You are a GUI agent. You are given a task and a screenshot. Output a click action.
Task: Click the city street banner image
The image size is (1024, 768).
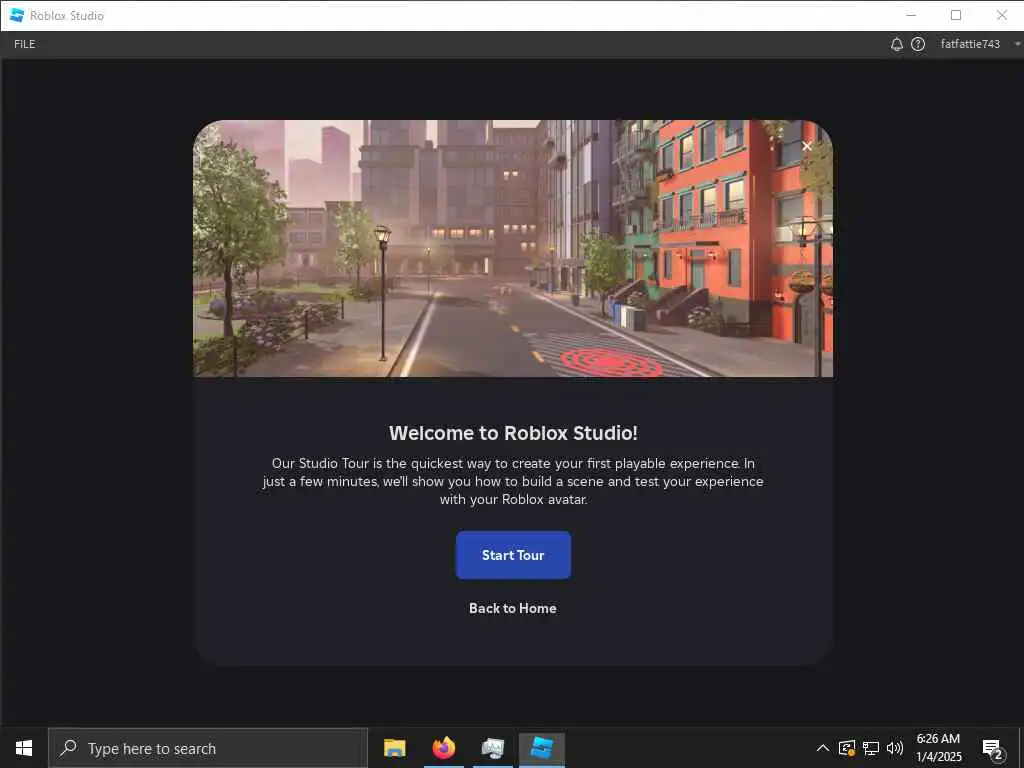coord(513,248)
